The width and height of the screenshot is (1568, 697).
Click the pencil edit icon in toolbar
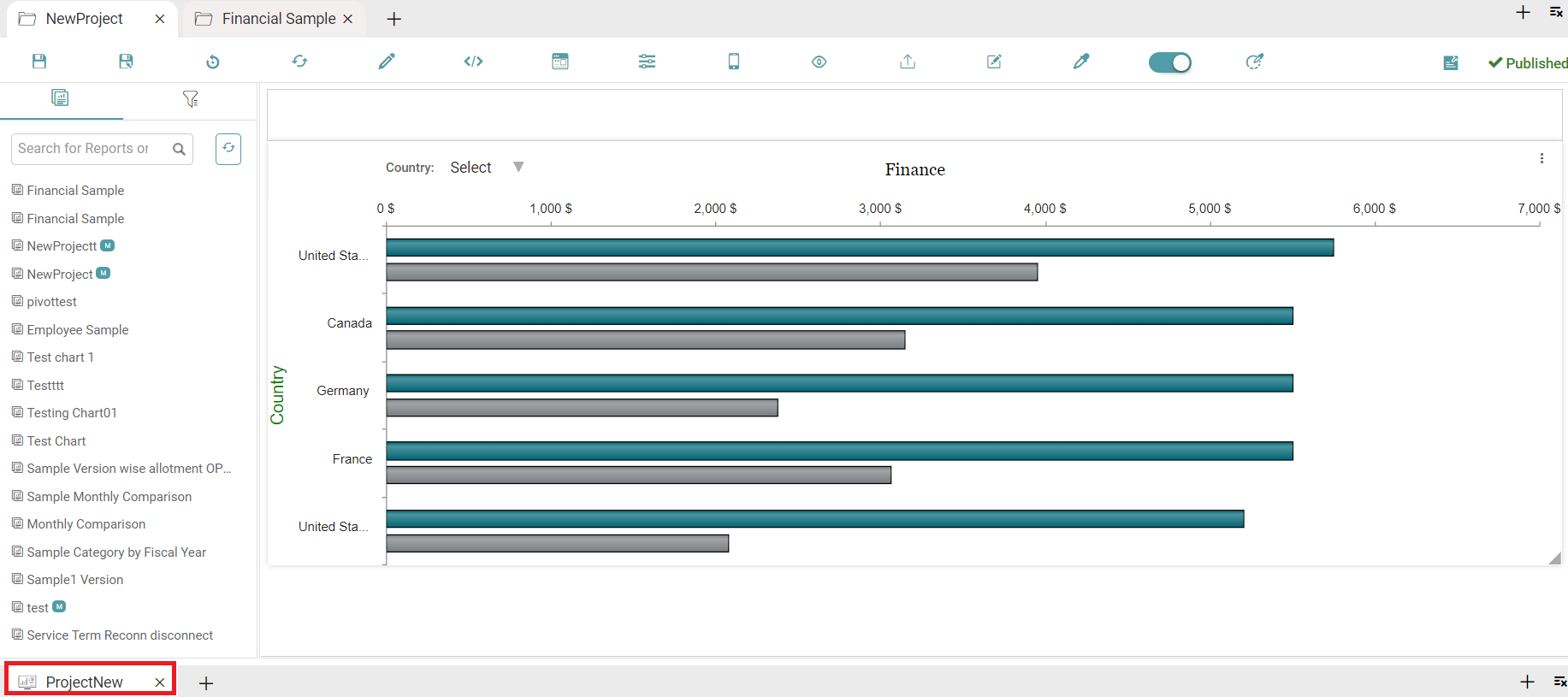coord(387,62)
